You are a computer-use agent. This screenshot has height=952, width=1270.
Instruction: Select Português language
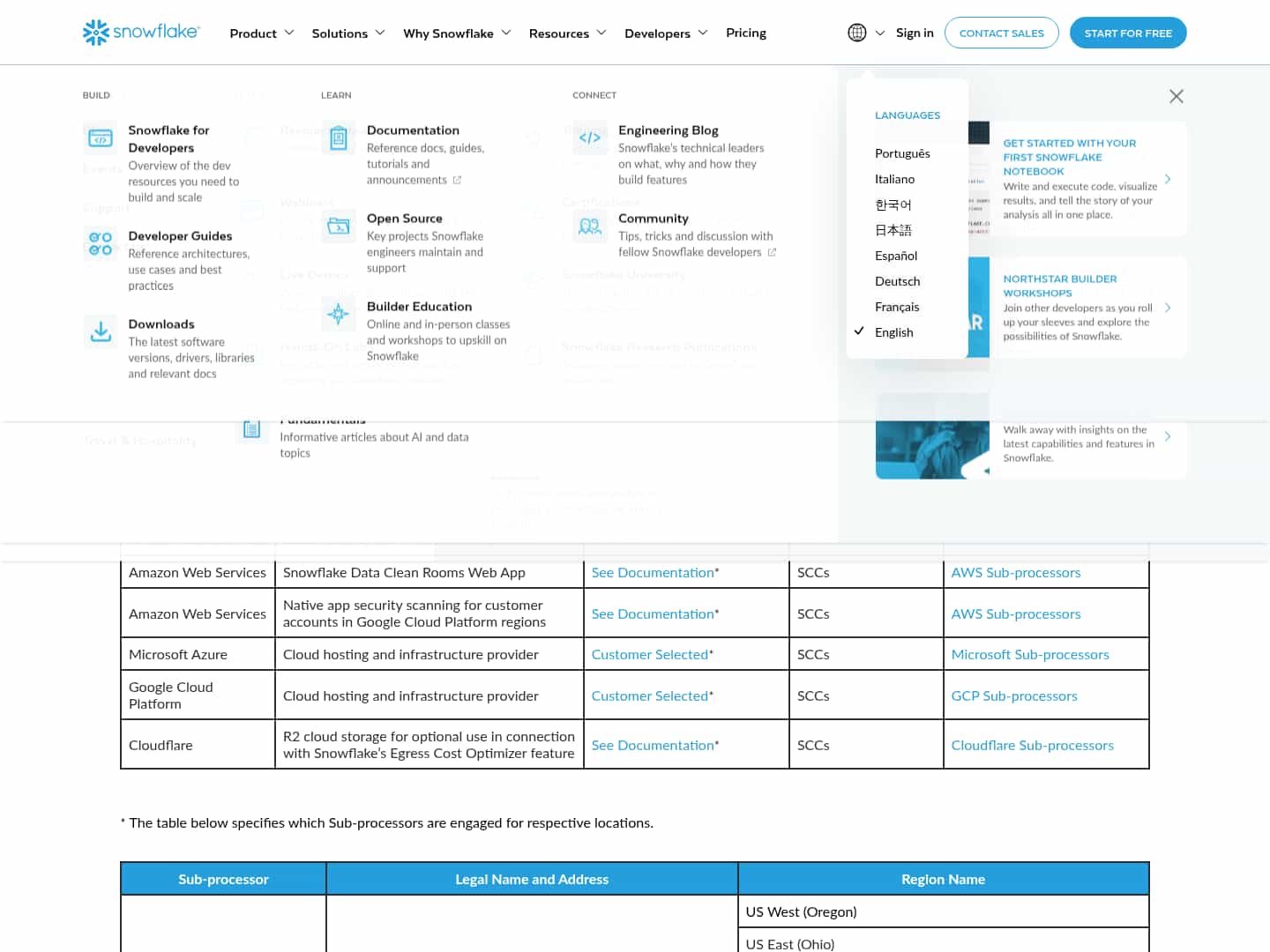(902, 153)
